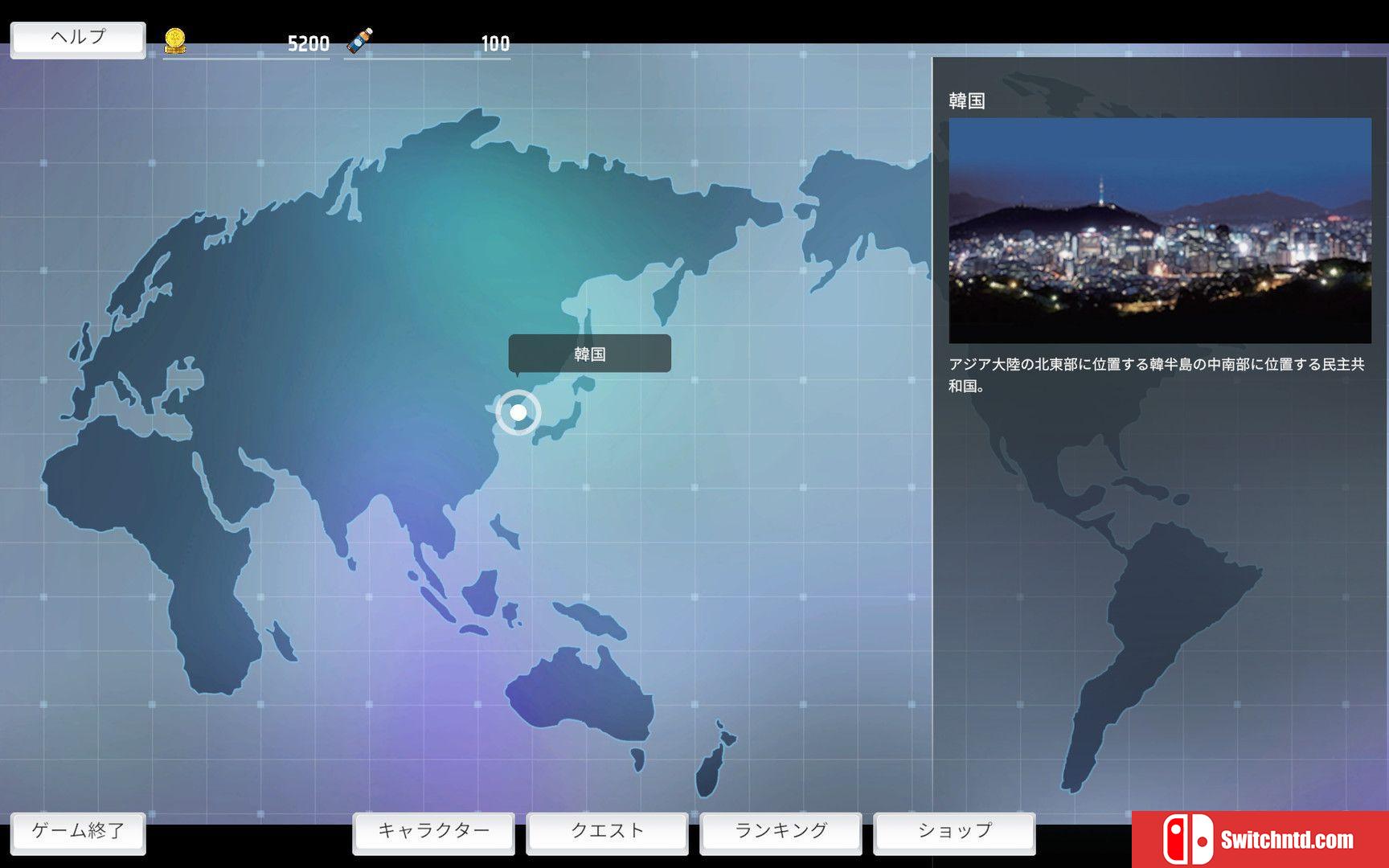This screenshot has width=1389, height=868.
Task: Open the キャラクター menu
Action: (434, 832)
